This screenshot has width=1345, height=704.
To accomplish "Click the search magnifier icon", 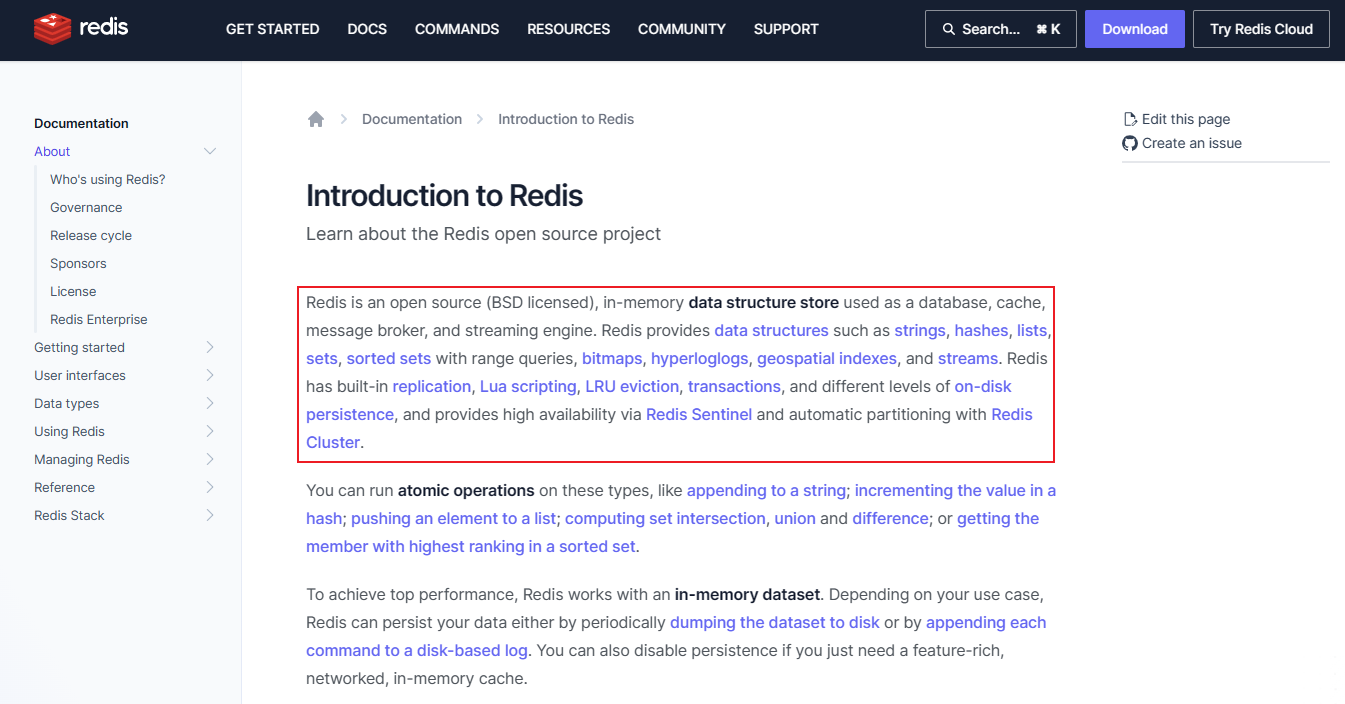I will (949, 29).
